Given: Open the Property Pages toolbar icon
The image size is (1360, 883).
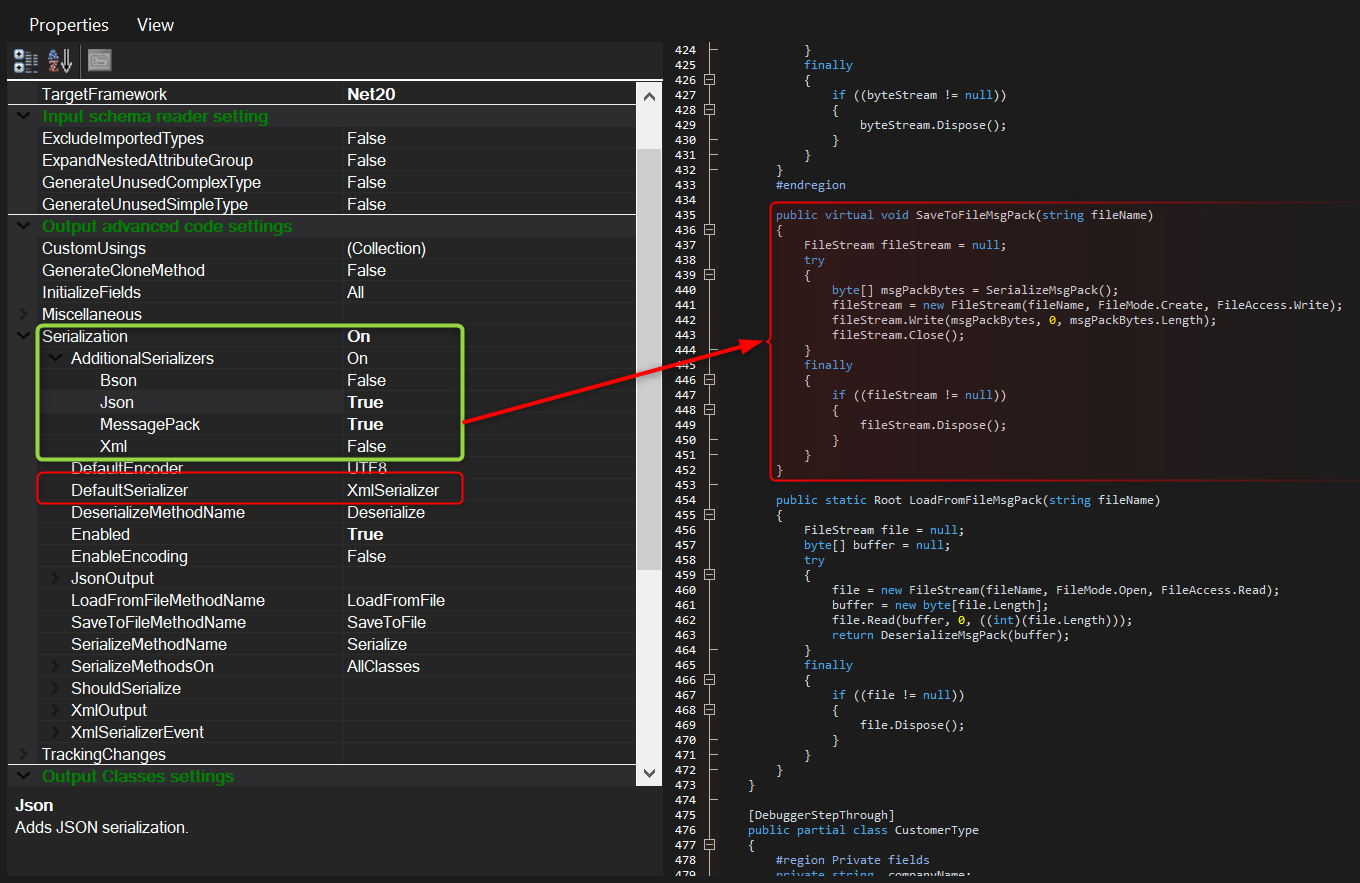Looking at the screenshot, I should click(100, 61).
